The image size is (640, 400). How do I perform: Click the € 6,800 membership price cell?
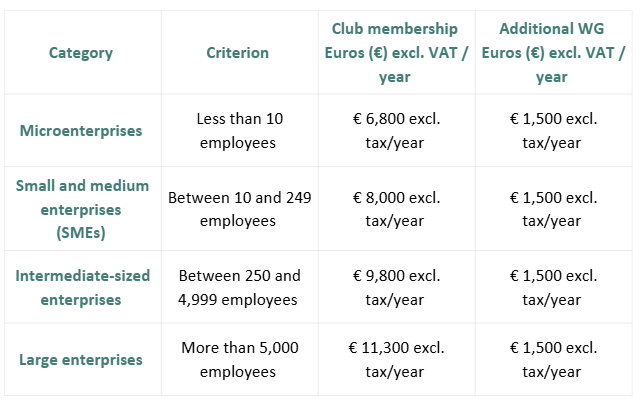[x=395, y=131]
